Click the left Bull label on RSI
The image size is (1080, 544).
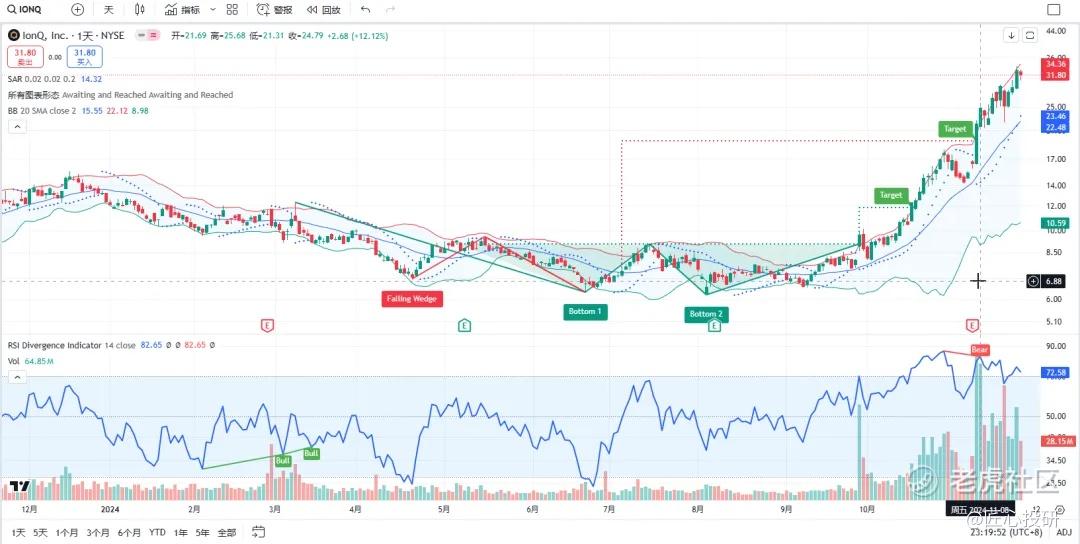point(282,461)
